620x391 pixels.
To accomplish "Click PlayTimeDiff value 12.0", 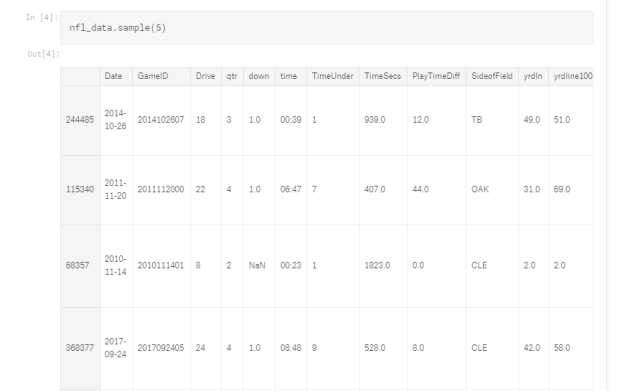I will coord(420,120).
